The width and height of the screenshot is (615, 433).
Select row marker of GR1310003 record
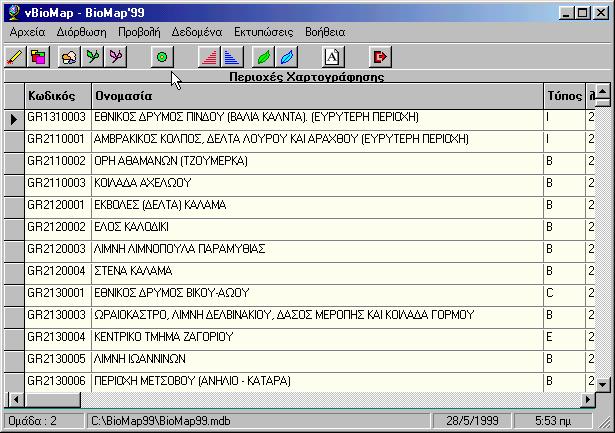14,120
